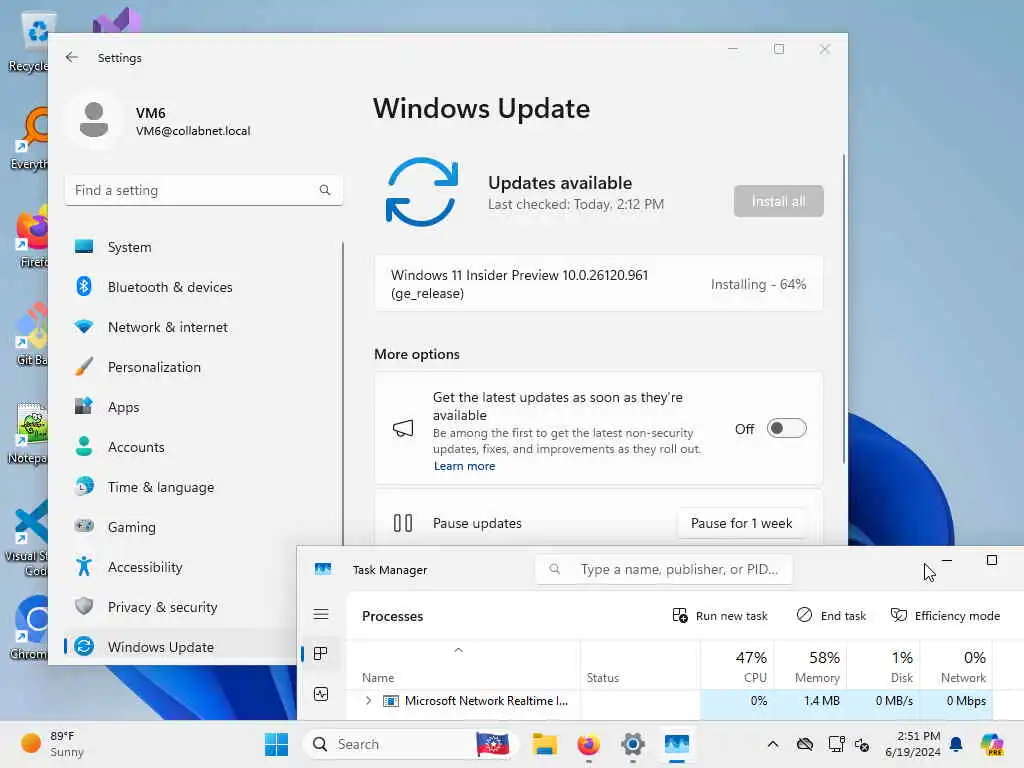The image size is (1024, 768).
Task: Sort processes by Disk column
Action: 884,666
